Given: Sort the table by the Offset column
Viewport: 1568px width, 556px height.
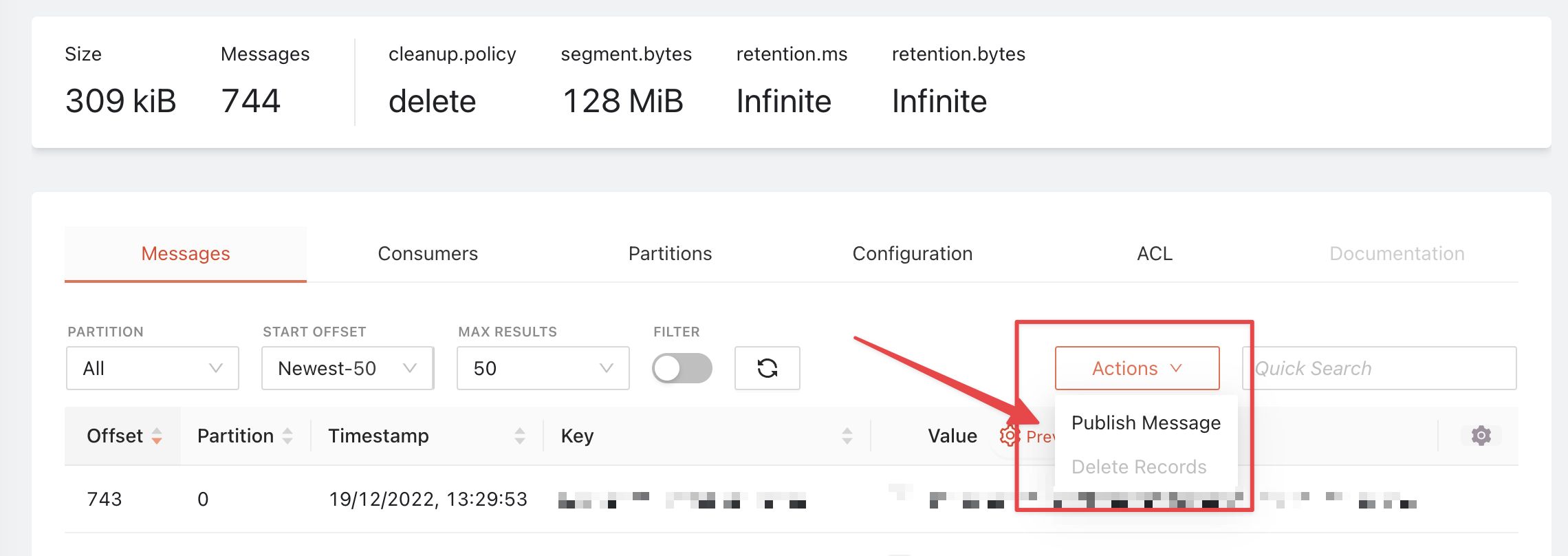Looking at the screenshot, I should coord(155,436).
